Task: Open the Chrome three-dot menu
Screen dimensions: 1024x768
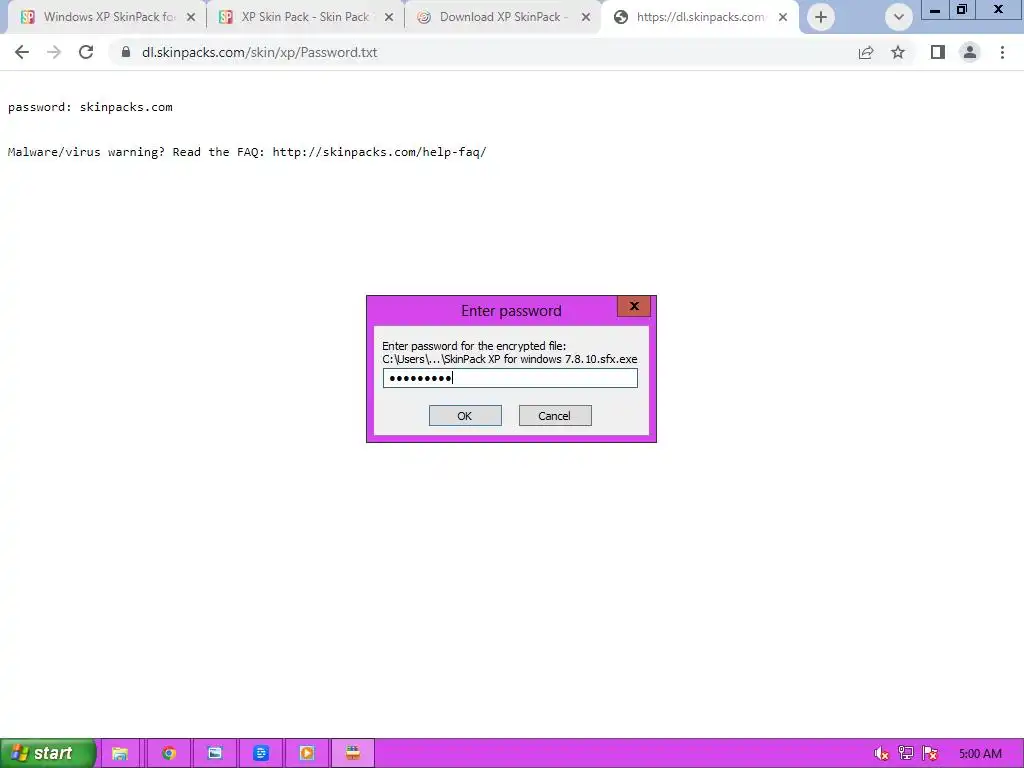Action: [1002, 52]
